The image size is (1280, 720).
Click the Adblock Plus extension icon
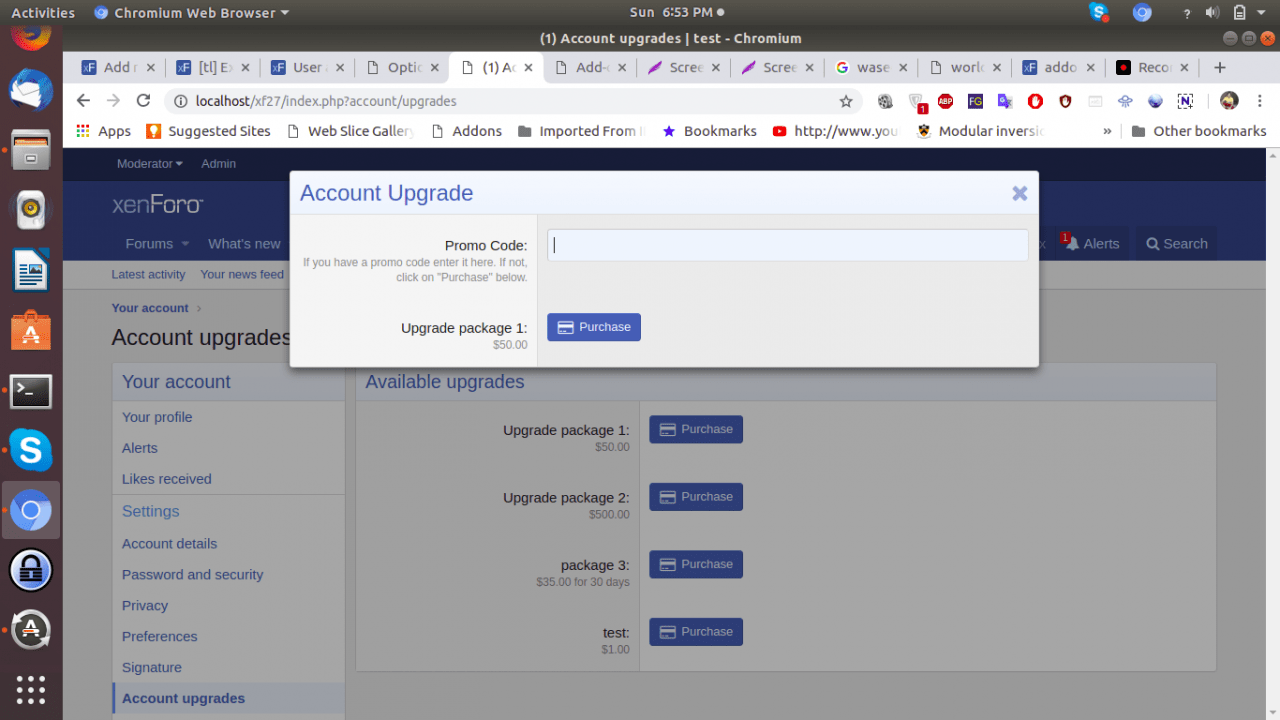945,101
